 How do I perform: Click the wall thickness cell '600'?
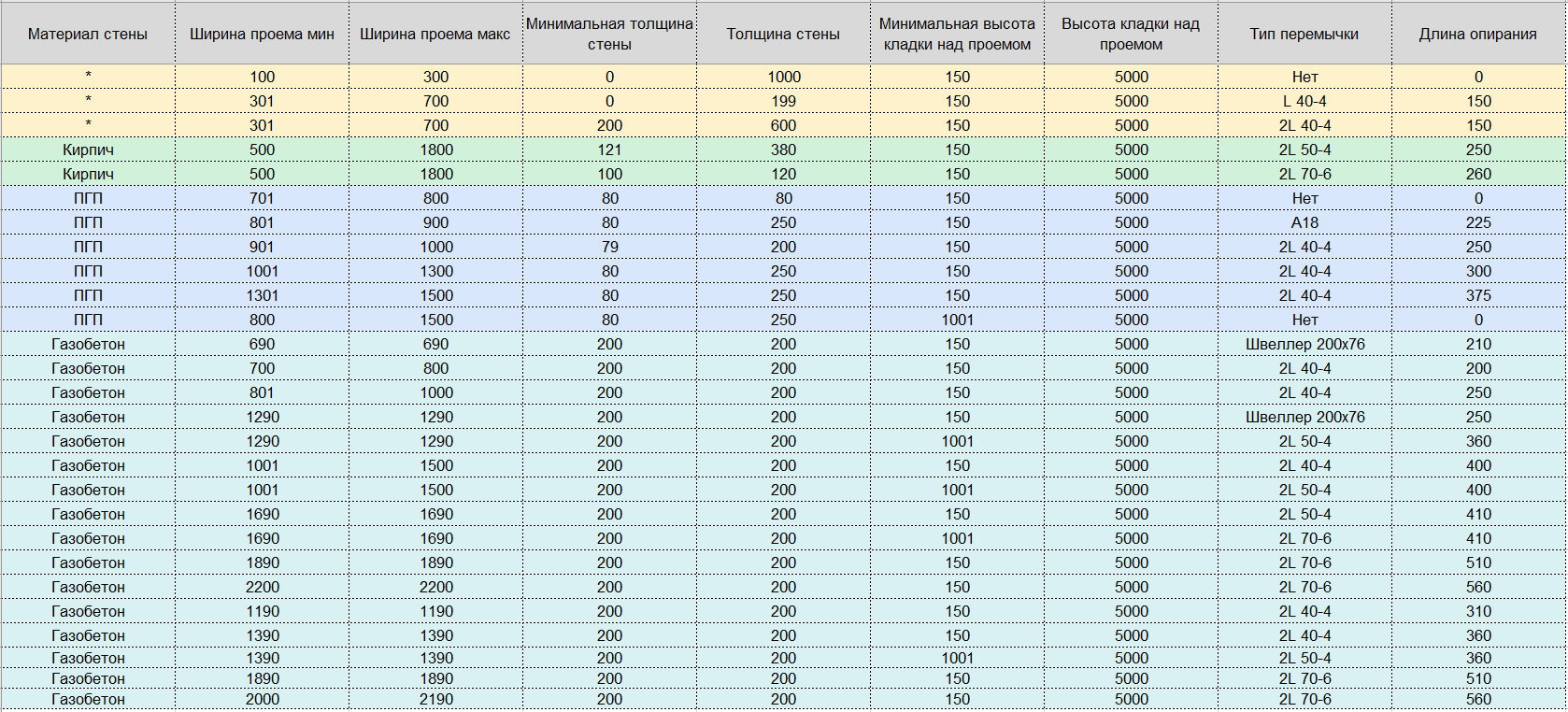tap(783, 125)
